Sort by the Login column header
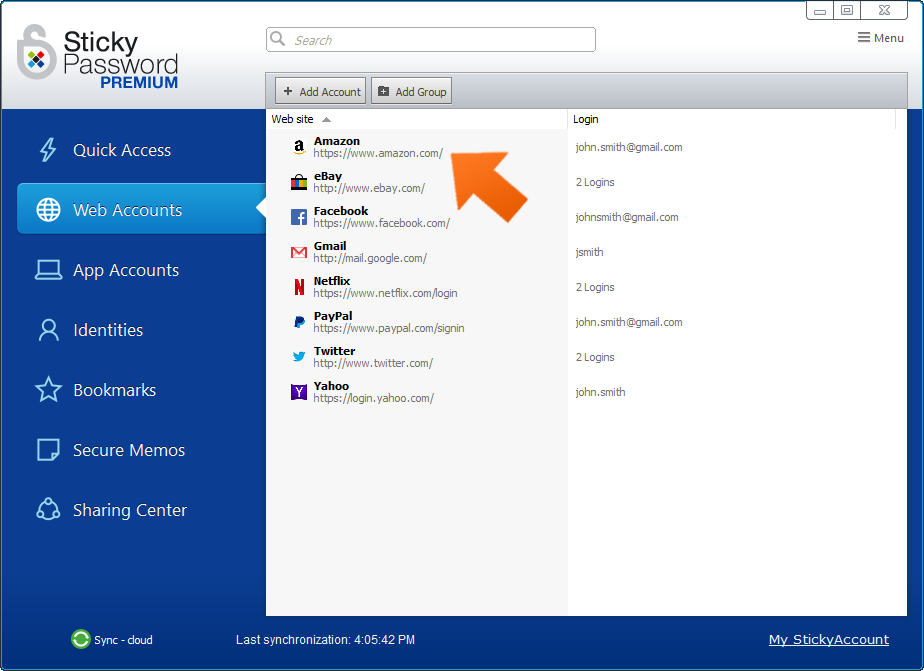The image size is (924, 671). (731, 119)
